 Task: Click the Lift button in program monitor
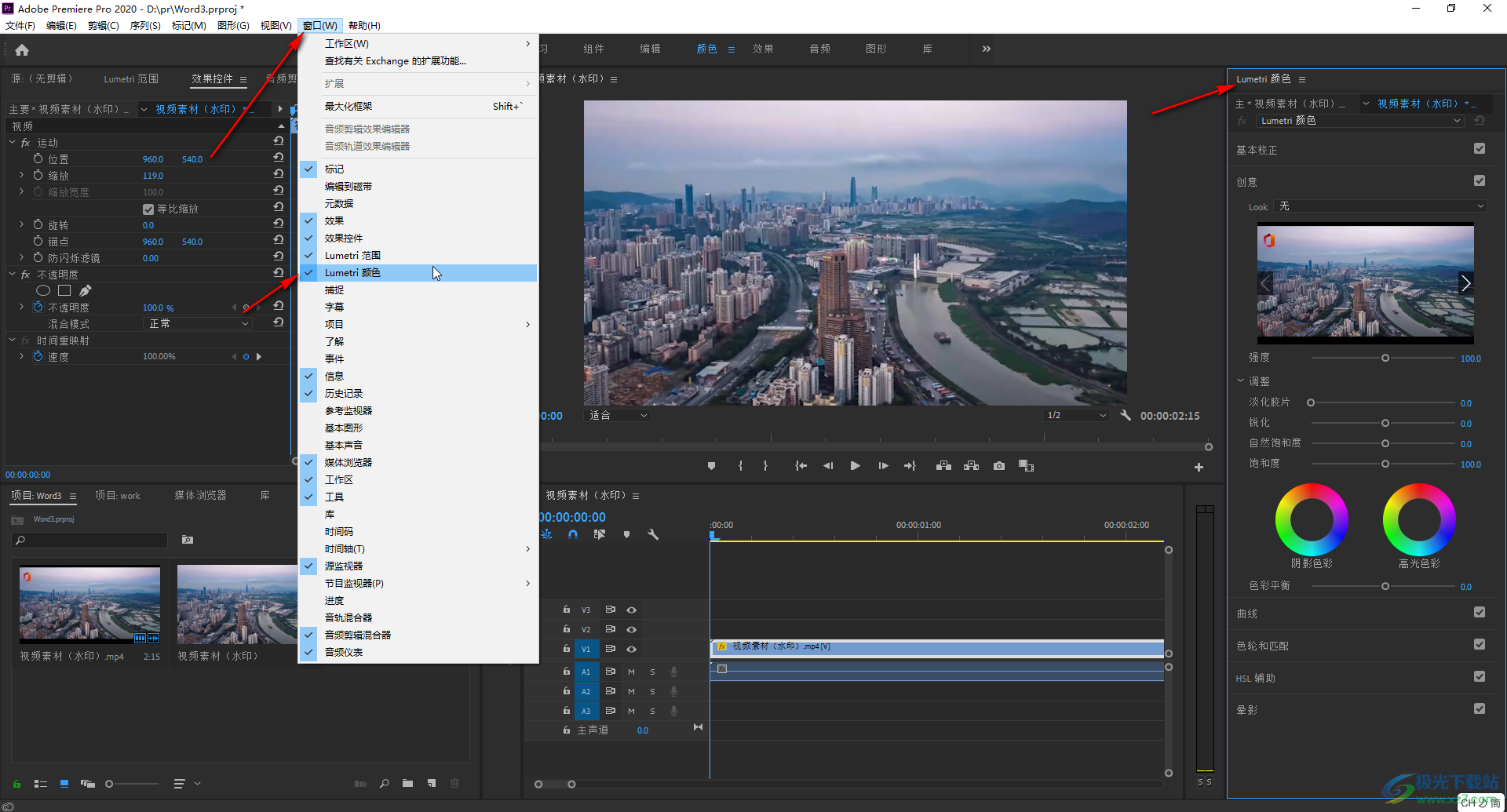[943, 466]
